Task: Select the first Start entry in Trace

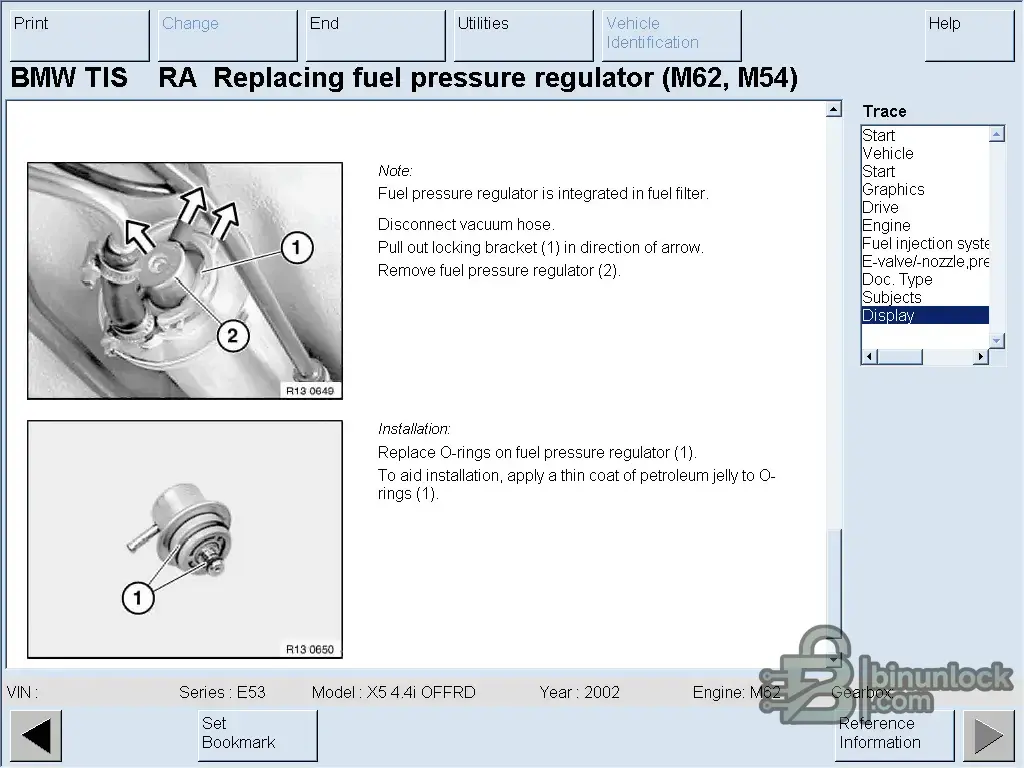Action: point(925,135)
